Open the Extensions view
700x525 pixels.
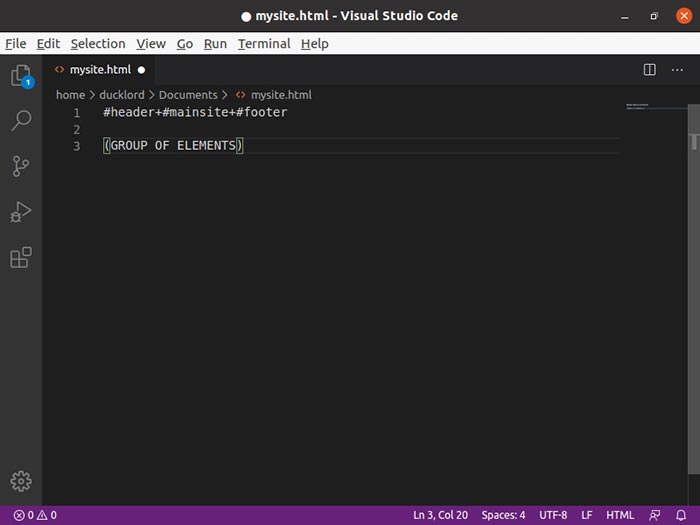tap(21, 258)
